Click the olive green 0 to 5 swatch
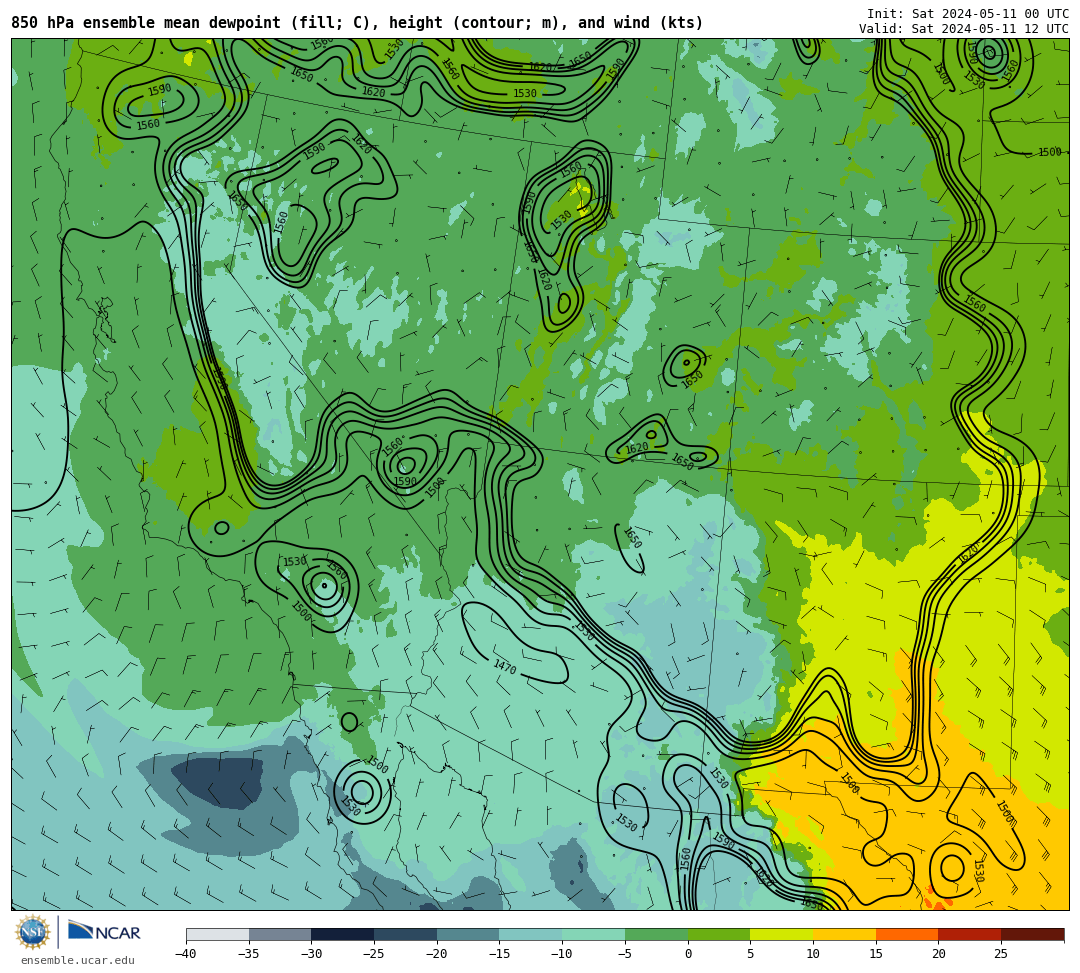This screenshot has width=1080, height=973. click(719, 934)
